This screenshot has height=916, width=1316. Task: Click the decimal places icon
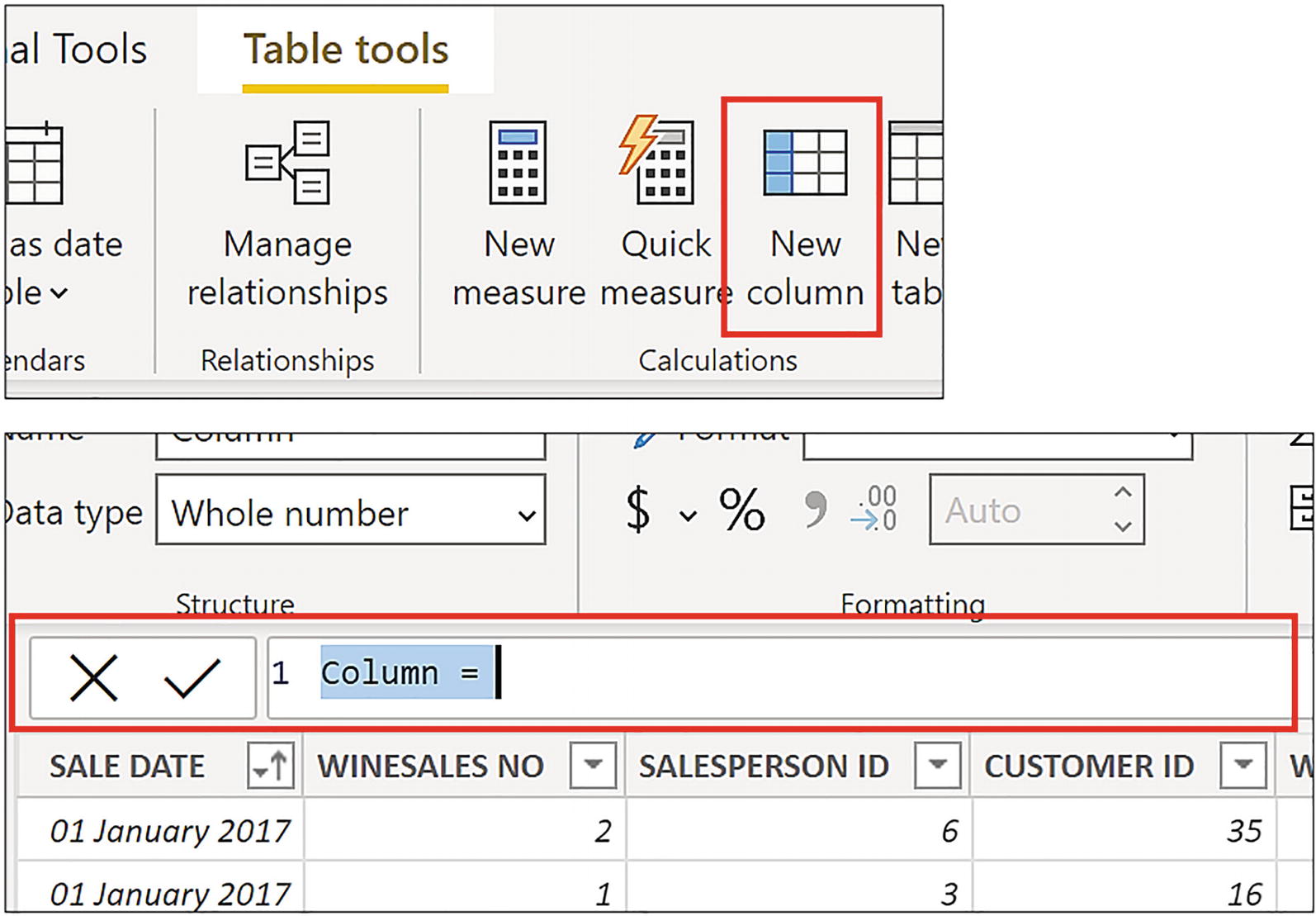coord(874,510)
